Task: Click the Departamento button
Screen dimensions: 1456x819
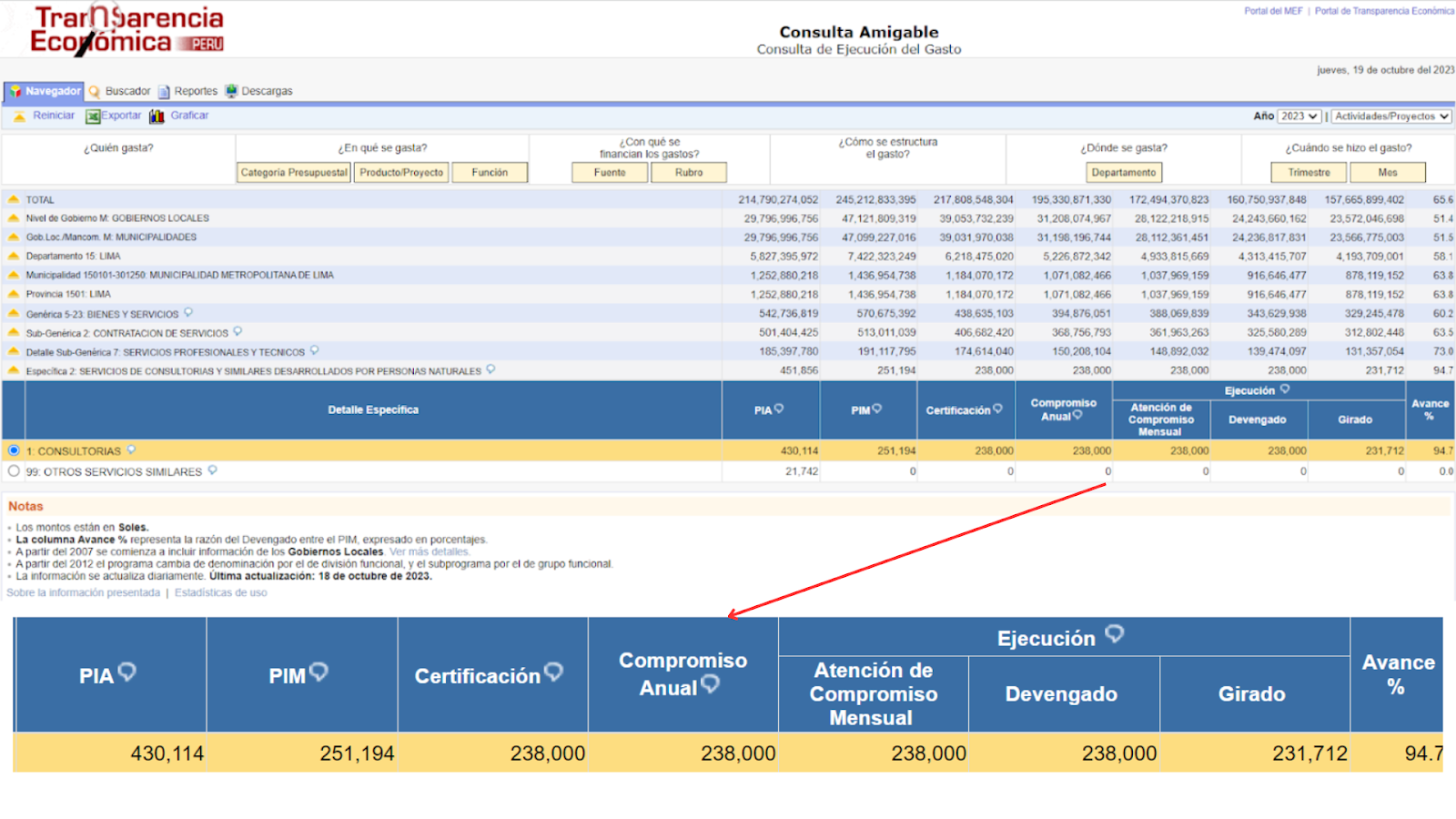Action: [x=1124, y=173]
